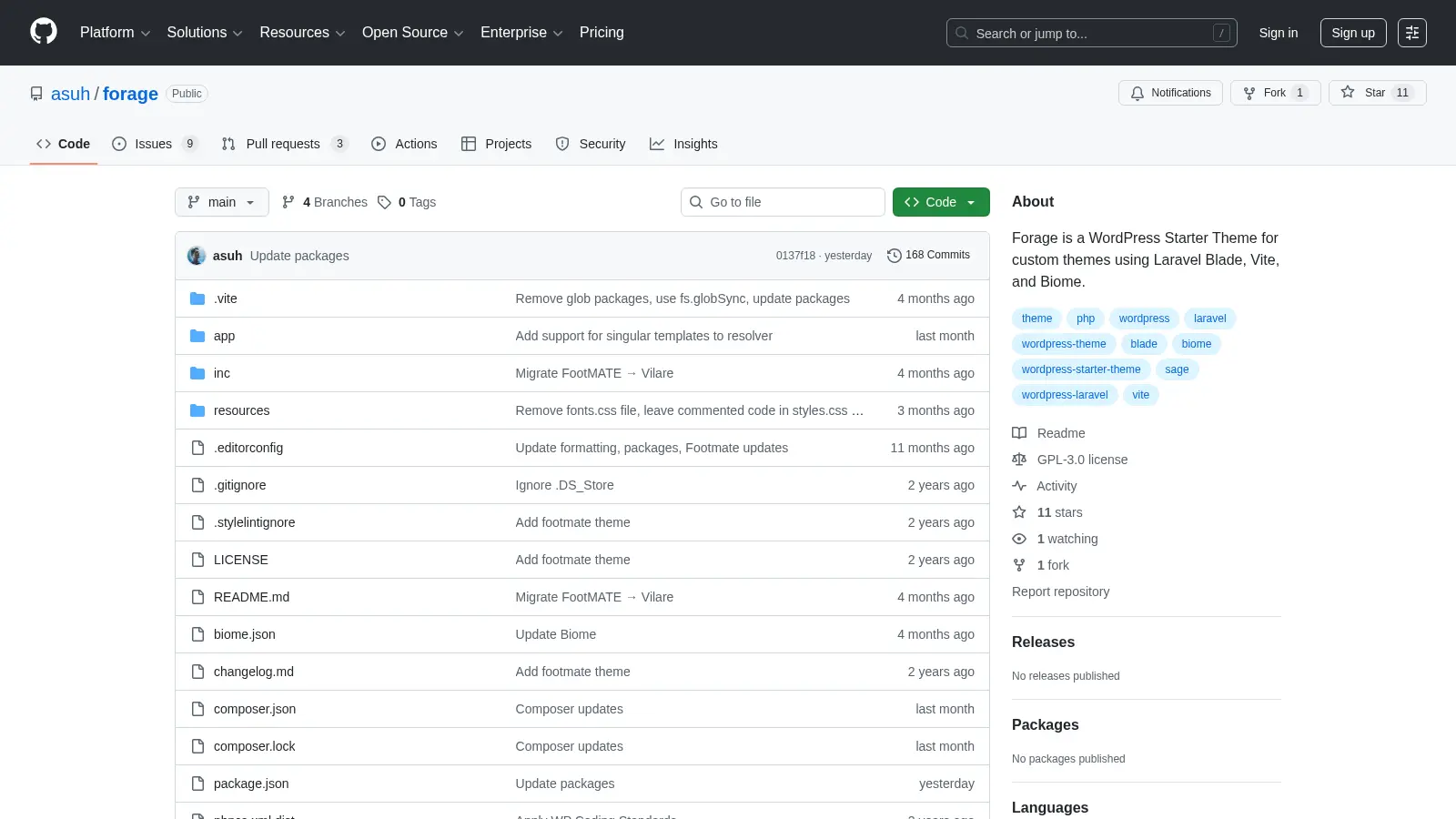Select the file icon for LICENSE
The height and width of the screenshot is (819, 1456).
coord(197,560)
